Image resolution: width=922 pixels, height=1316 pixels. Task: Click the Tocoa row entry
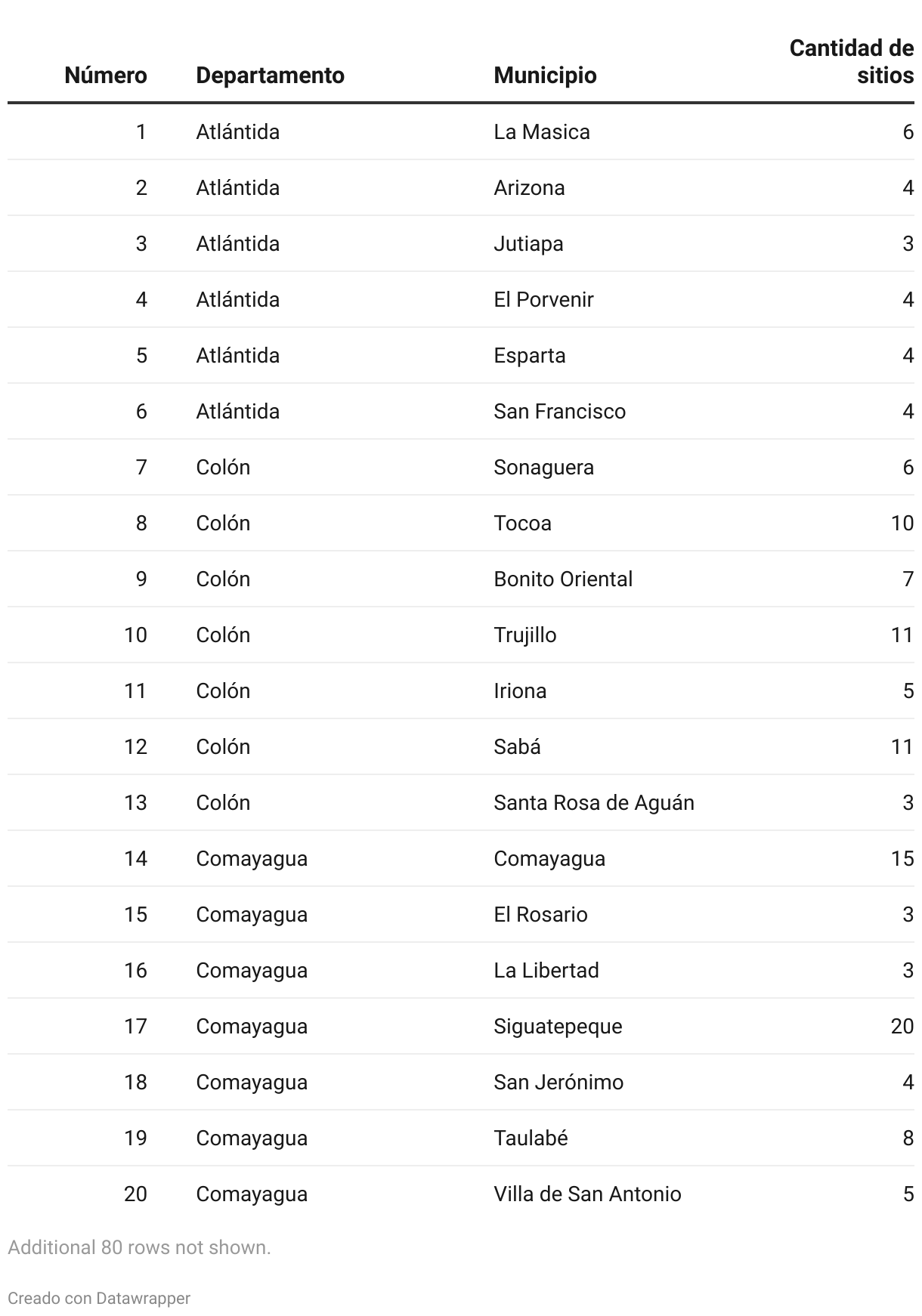pyautogui.click(x=522, y=524)
